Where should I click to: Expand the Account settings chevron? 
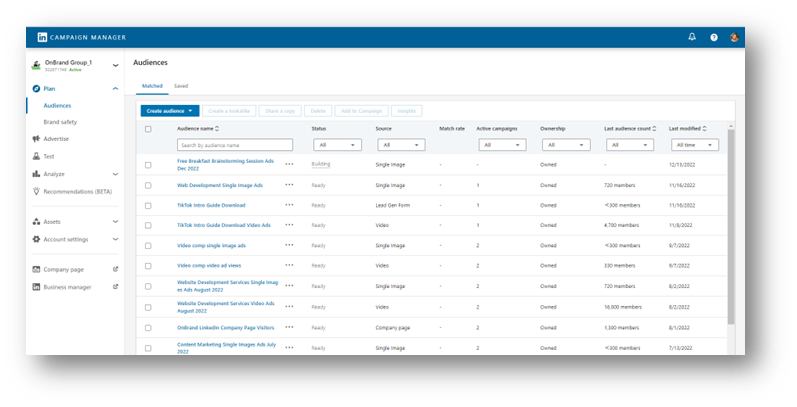coord(115,239)
